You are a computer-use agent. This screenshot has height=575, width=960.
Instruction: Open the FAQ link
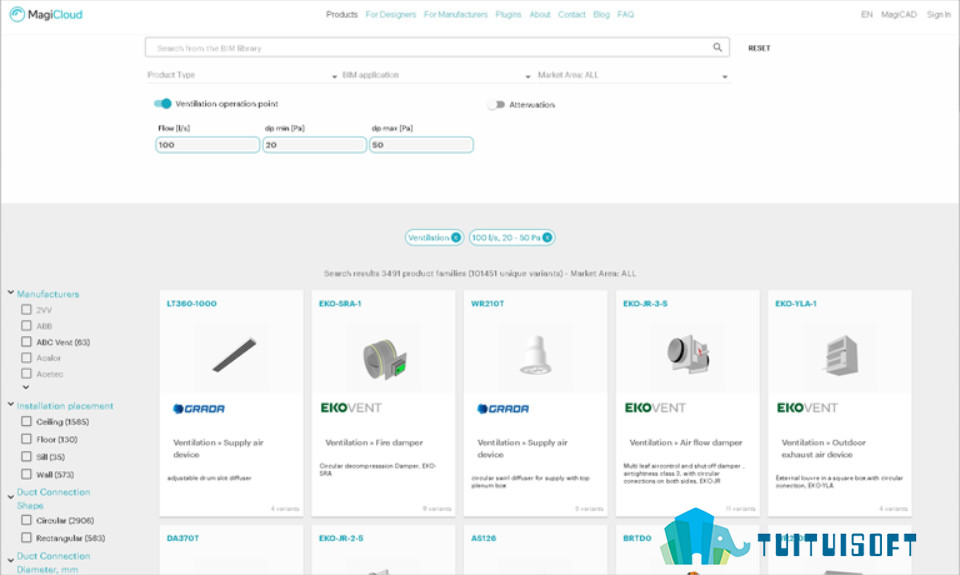click(x=626, y=15)
